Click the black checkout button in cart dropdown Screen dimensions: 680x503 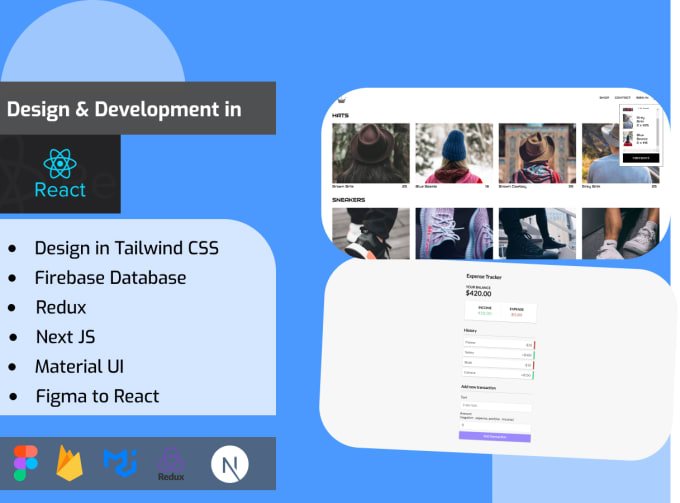coord(641,158)
